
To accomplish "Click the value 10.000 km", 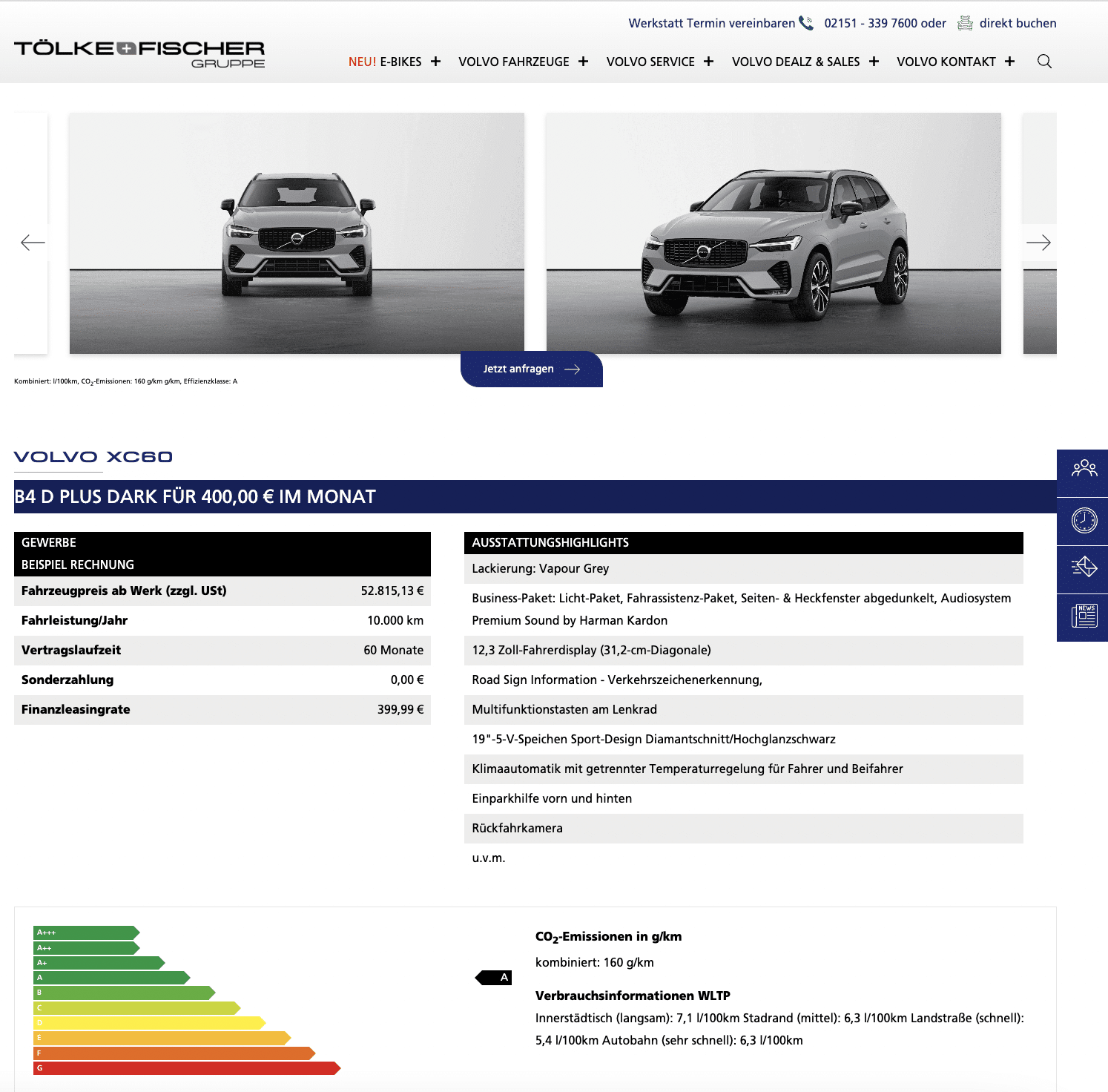I will click(395, 620).
